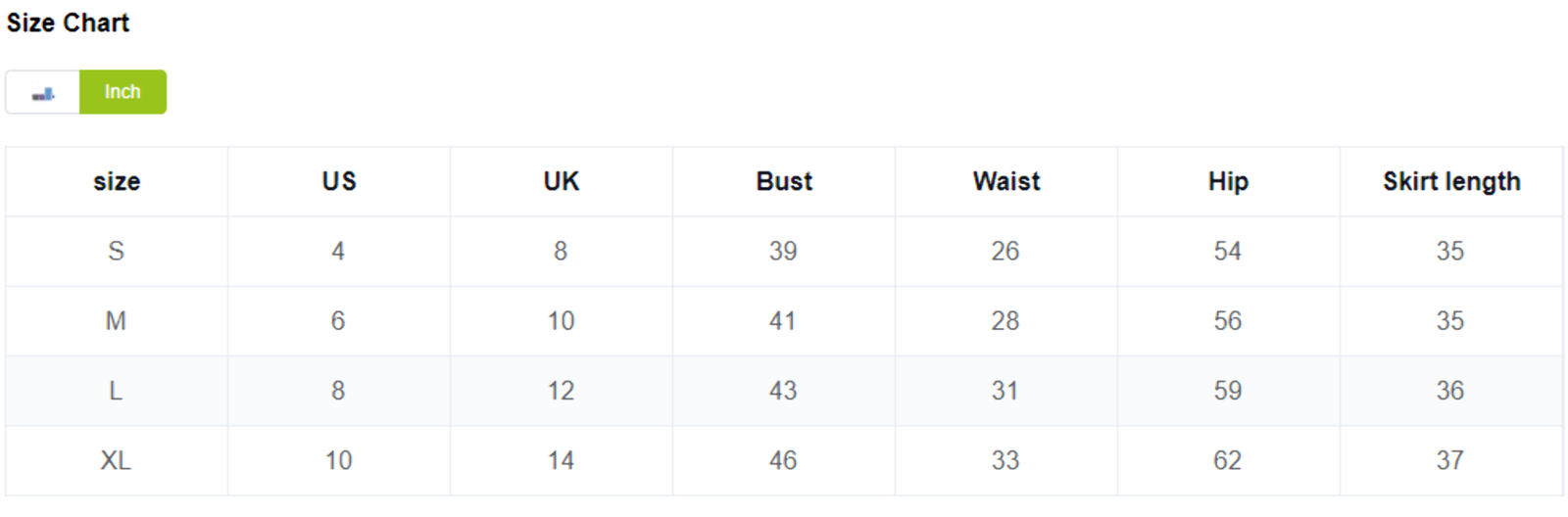
Task: Switch size chart to centimeter unit icon
Action: click(x=42, y=92)
